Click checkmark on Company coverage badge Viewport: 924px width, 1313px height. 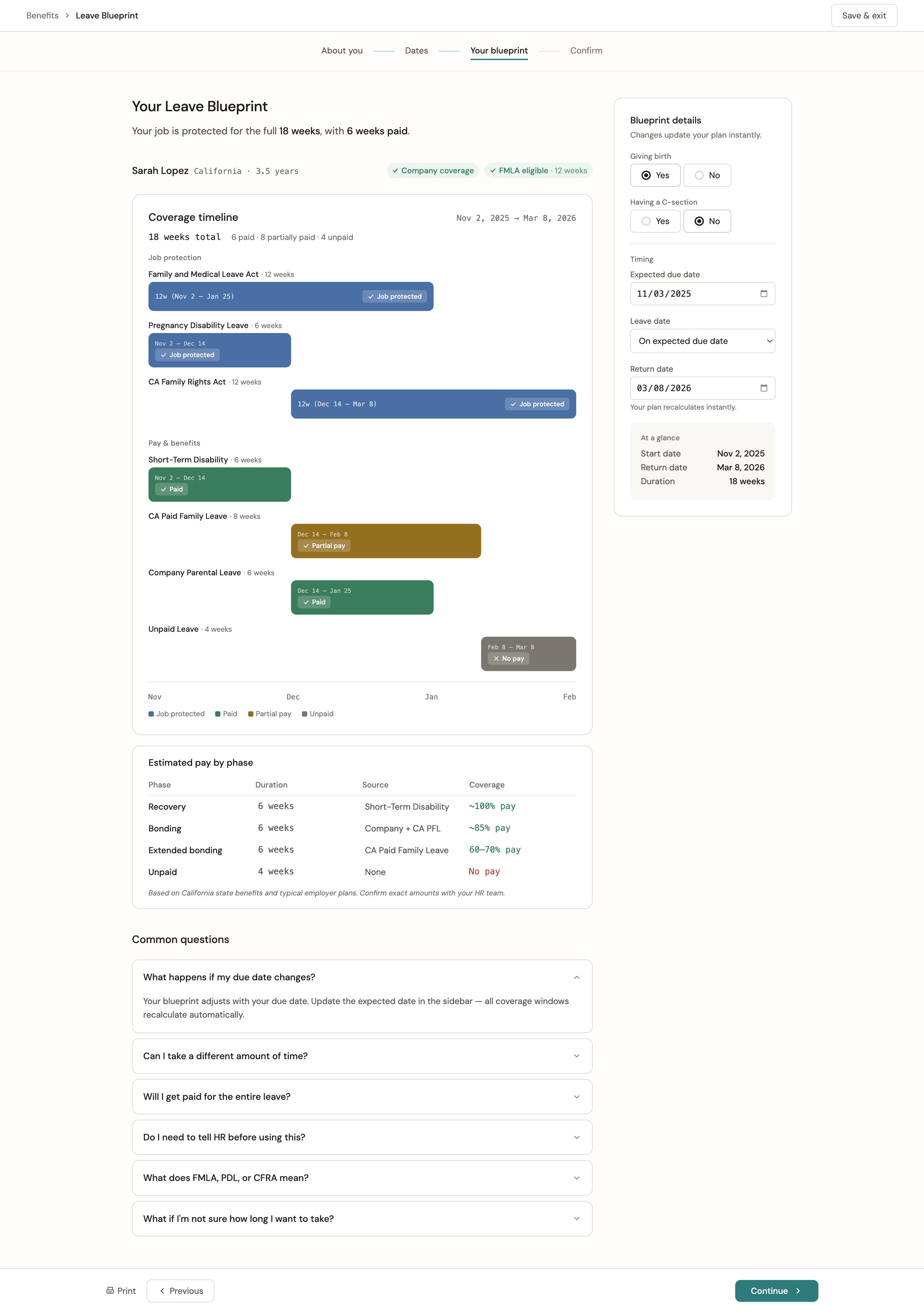tap(395, 170)
